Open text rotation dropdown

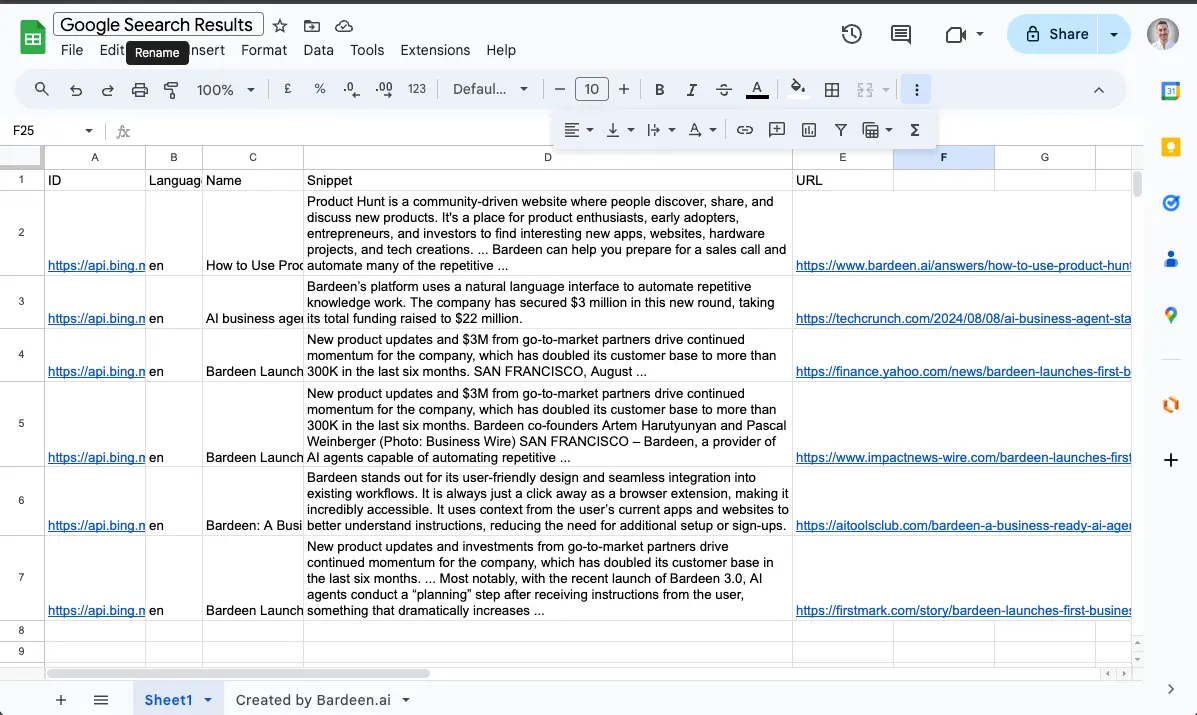(702, 130)
